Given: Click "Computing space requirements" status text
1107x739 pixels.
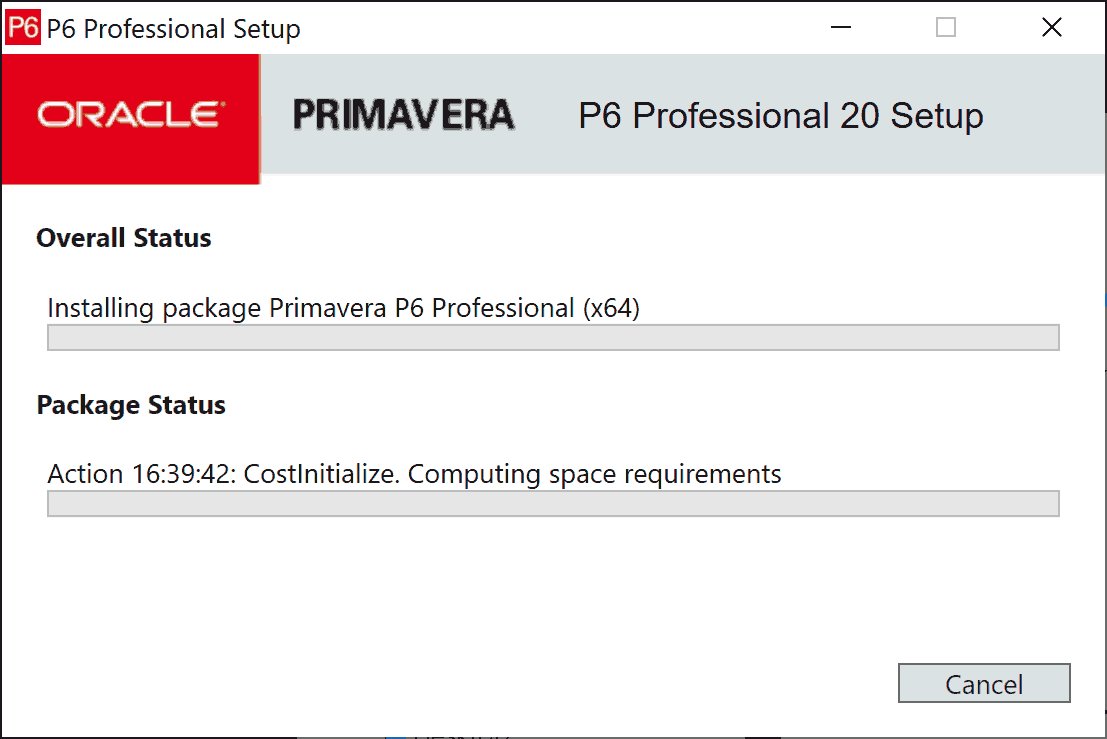Looking at the screenshot, I should (x=594, y=473).
